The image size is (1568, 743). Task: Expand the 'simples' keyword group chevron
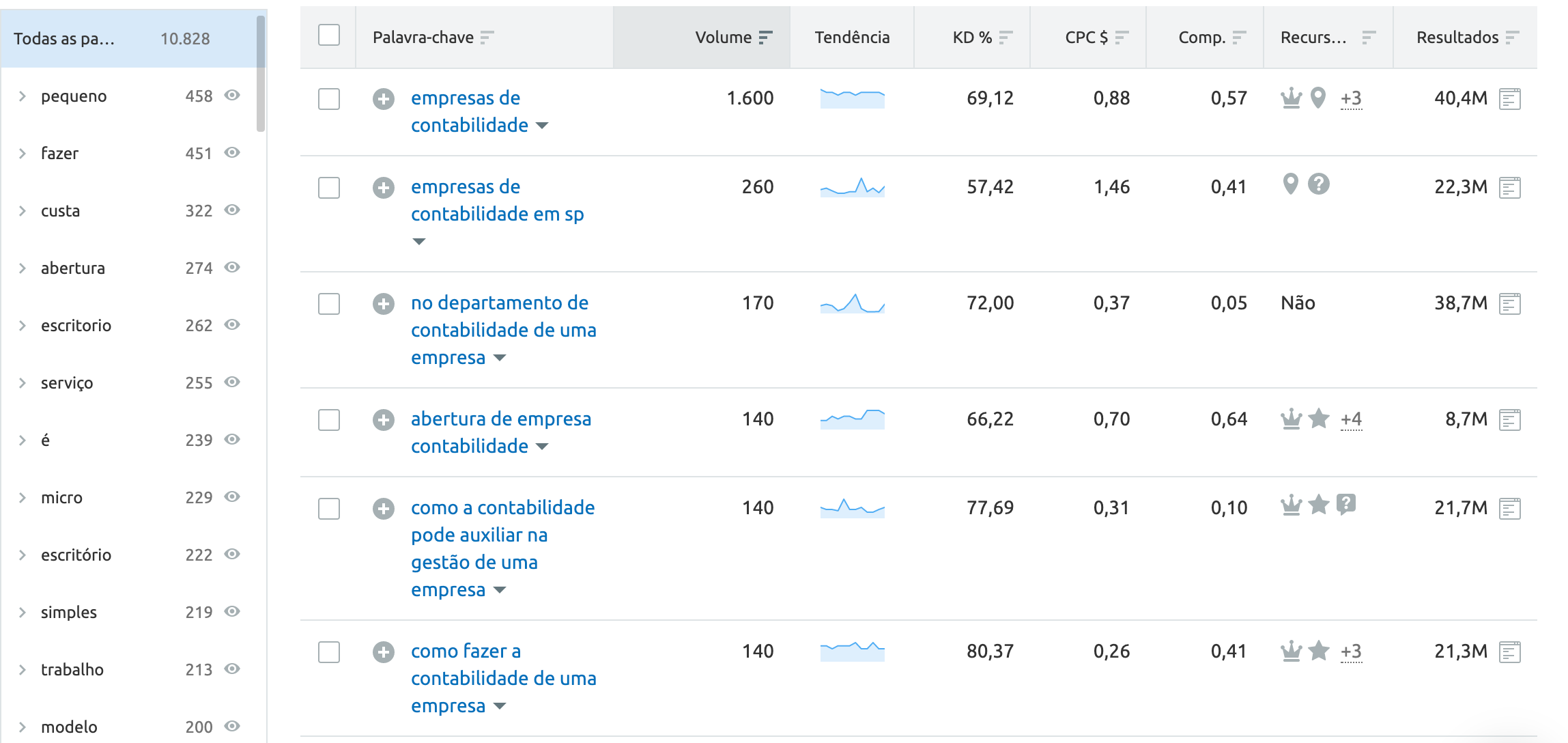tap(23, 613)
